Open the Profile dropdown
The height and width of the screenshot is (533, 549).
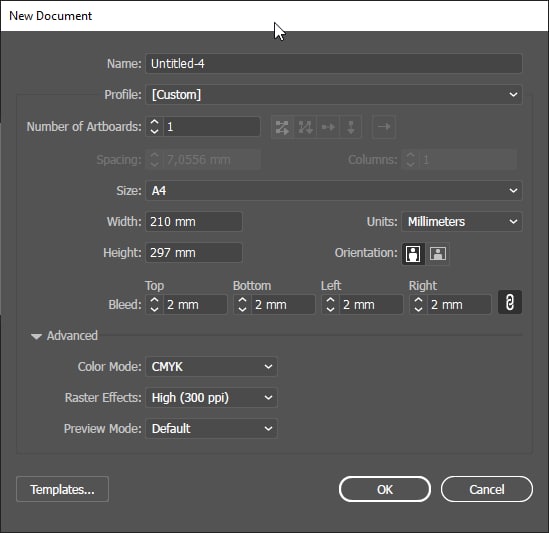[x=334, y=95]
